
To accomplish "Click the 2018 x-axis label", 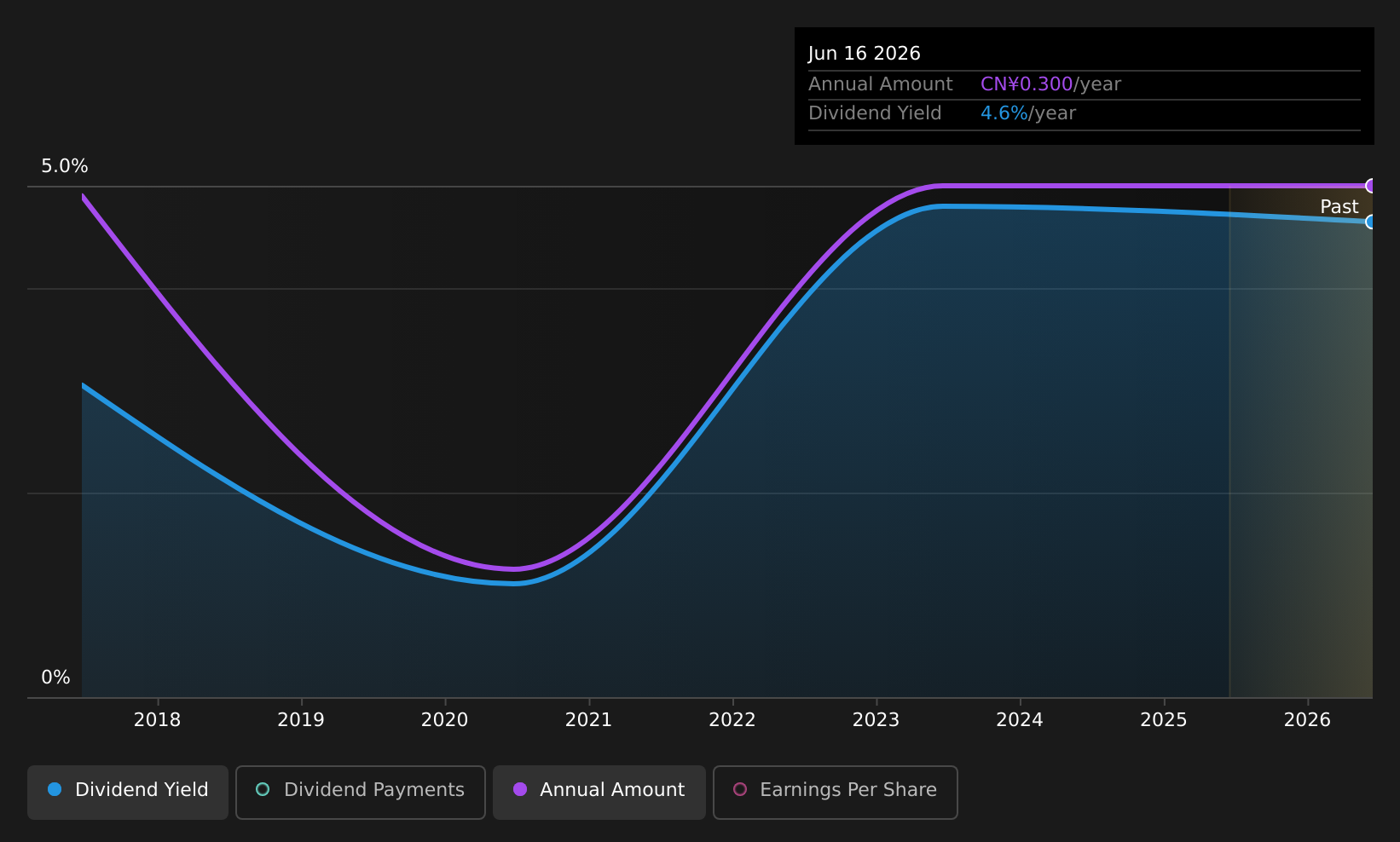I will click(x=158, y=720).
